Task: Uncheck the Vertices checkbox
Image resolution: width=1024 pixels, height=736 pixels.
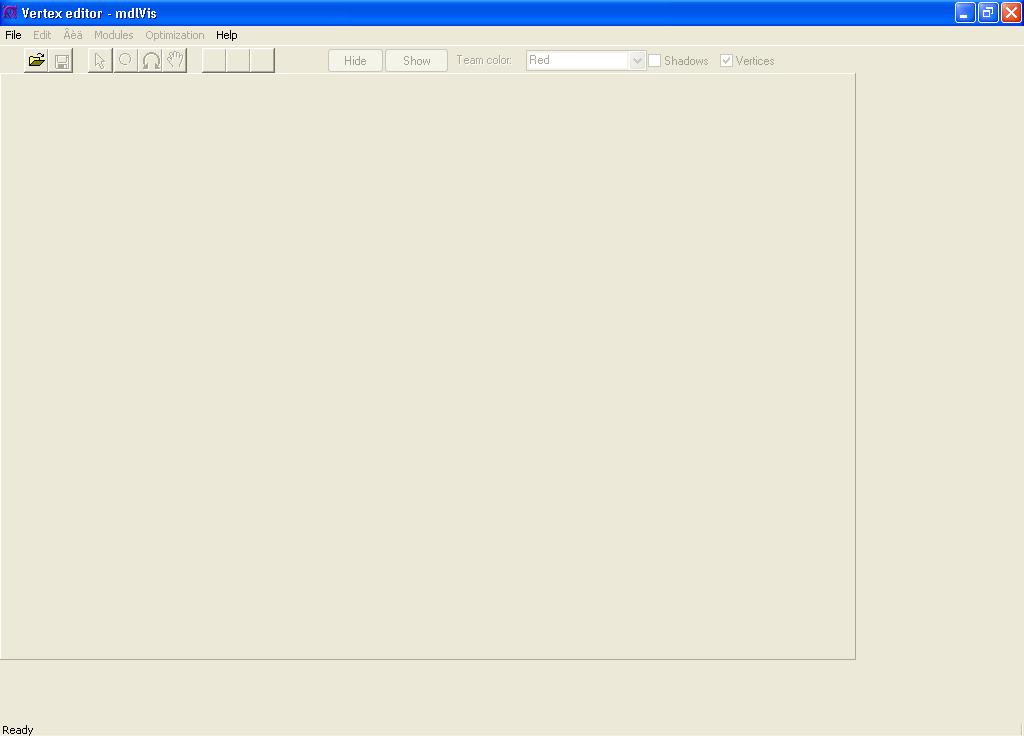Action: pyautogui.click(x=726, y=61)
